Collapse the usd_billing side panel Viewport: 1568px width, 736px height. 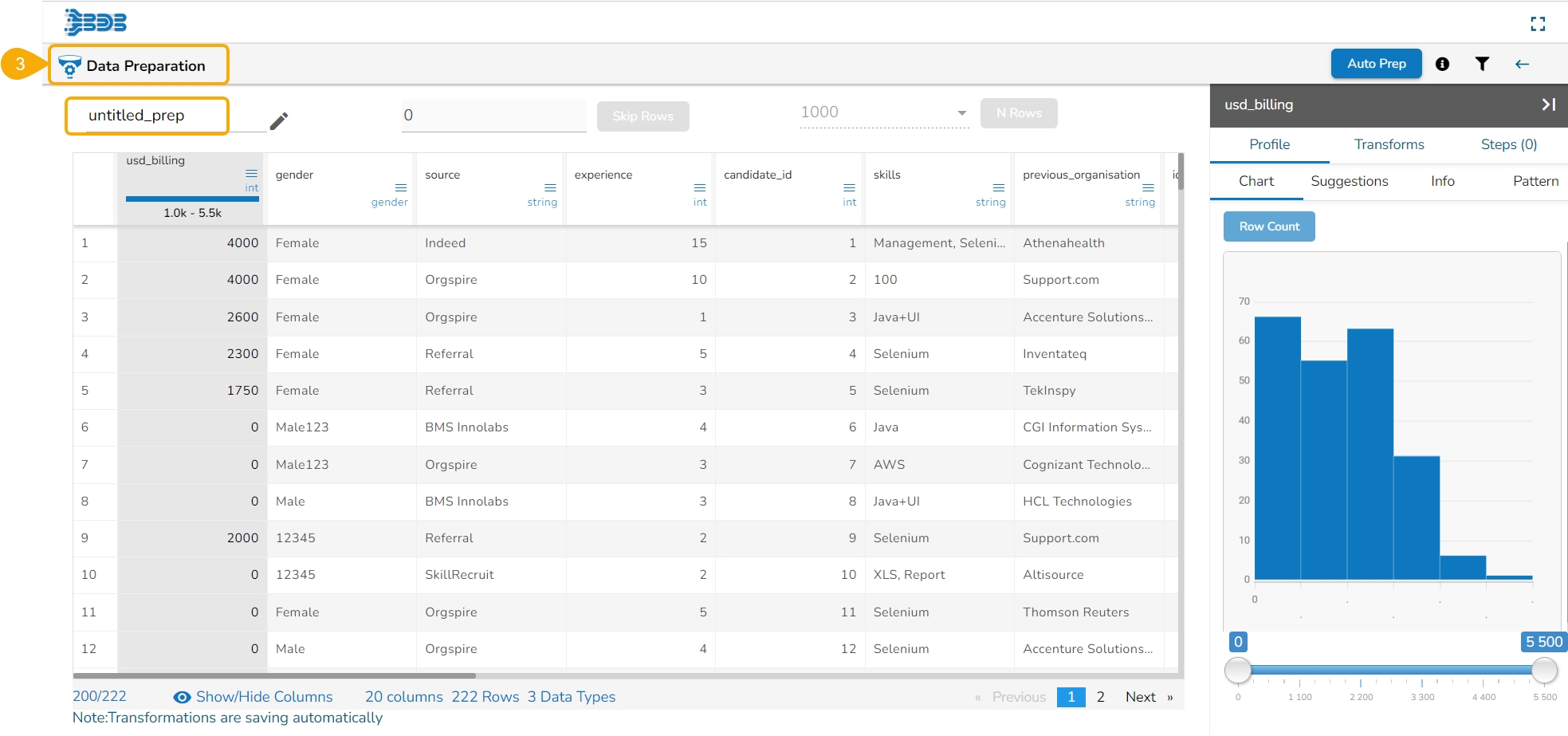(1548, 104)
